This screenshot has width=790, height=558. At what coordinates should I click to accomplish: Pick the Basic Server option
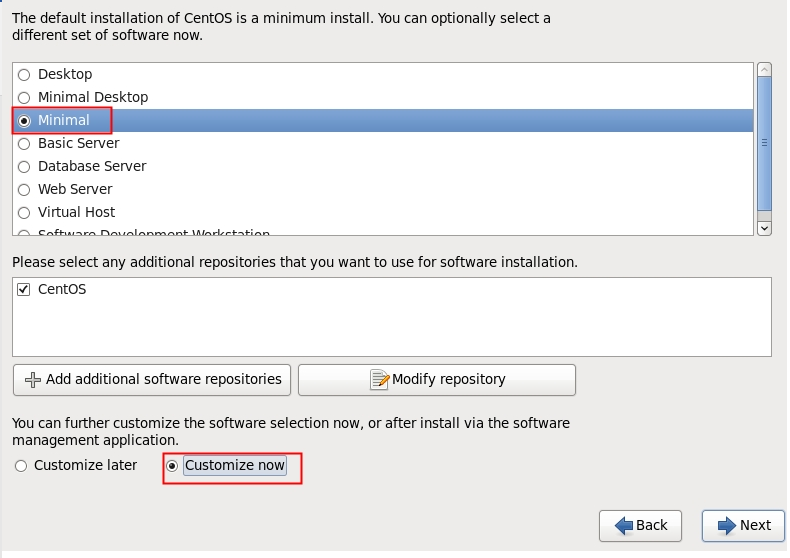pyautogui.click(x=24, y=144)
